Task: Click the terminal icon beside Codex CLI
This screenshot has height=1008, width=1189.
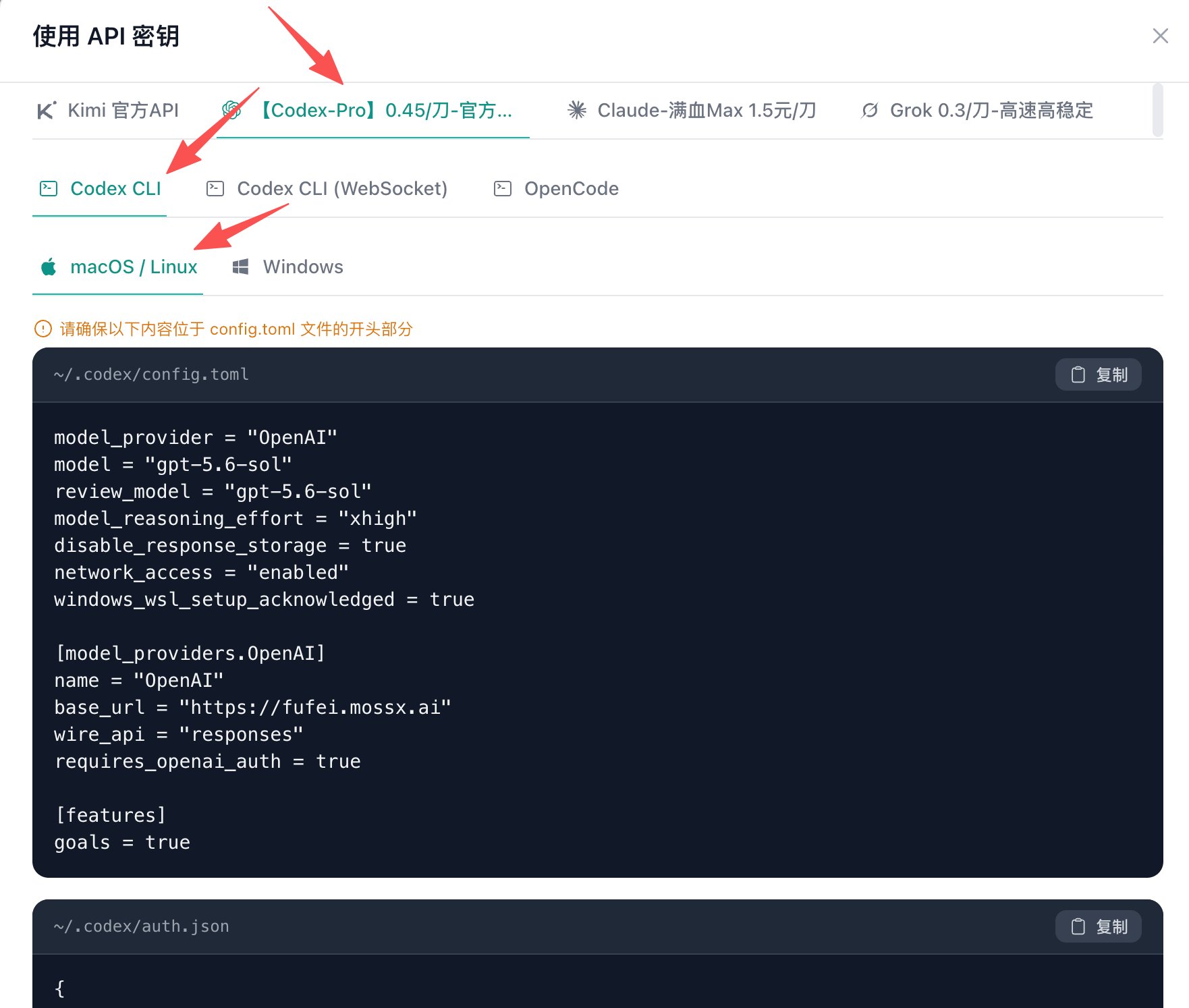Action: [49, 188]
